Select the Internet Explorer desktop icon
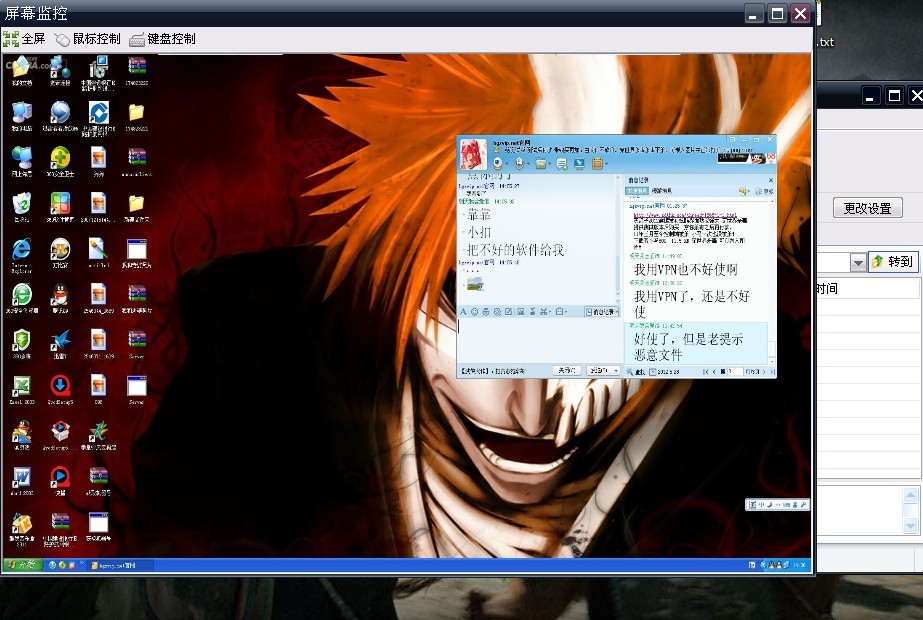This screenshot has width=923, height=620. point(22,254)
